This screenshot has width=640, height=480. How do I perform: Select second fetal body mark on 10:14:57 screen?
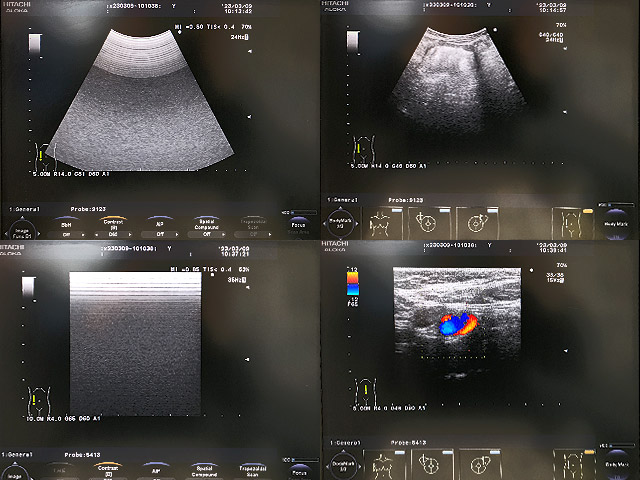(477, 222)
